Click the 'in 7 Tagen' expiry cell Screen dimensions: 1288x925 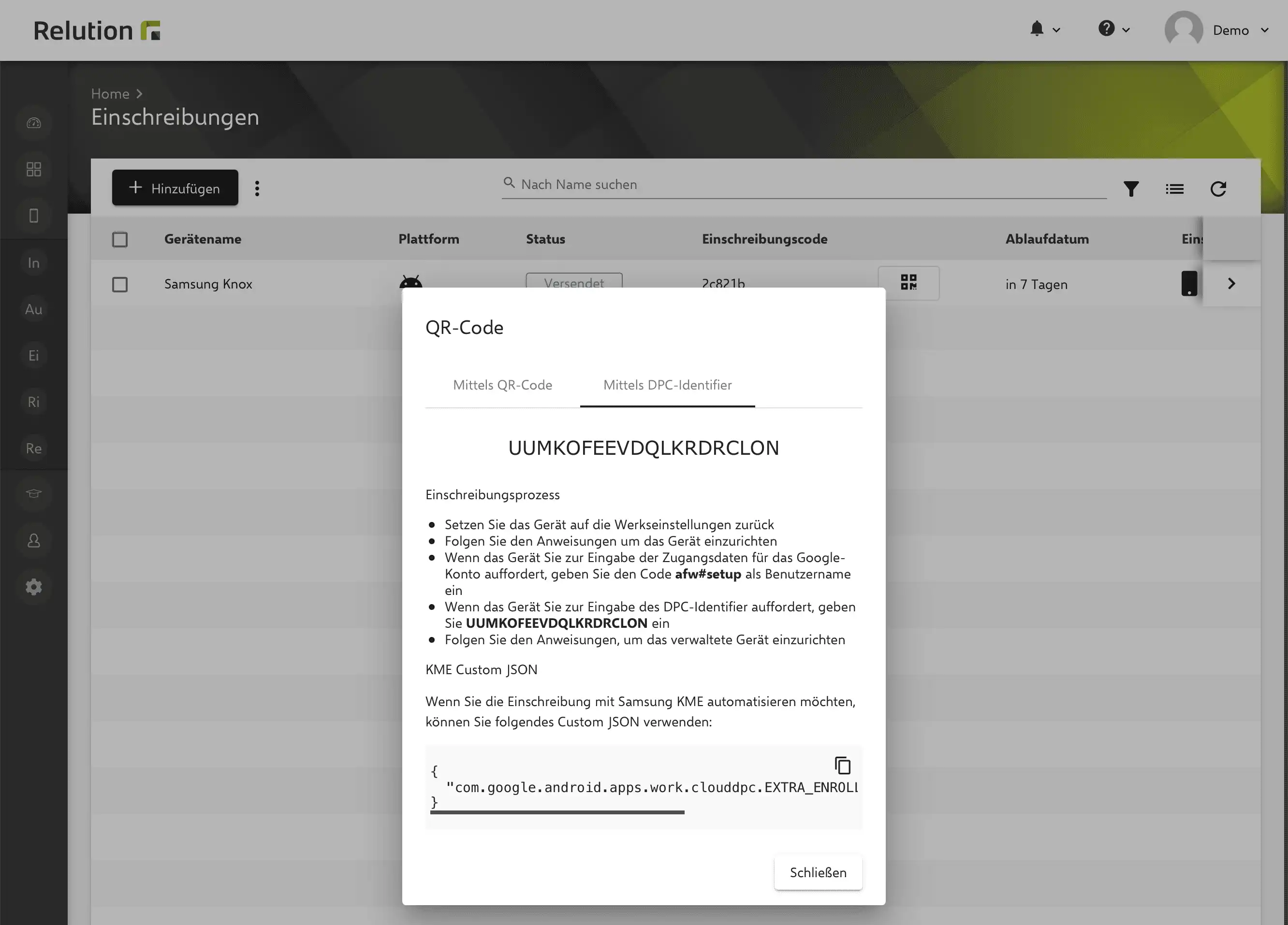1037,285
